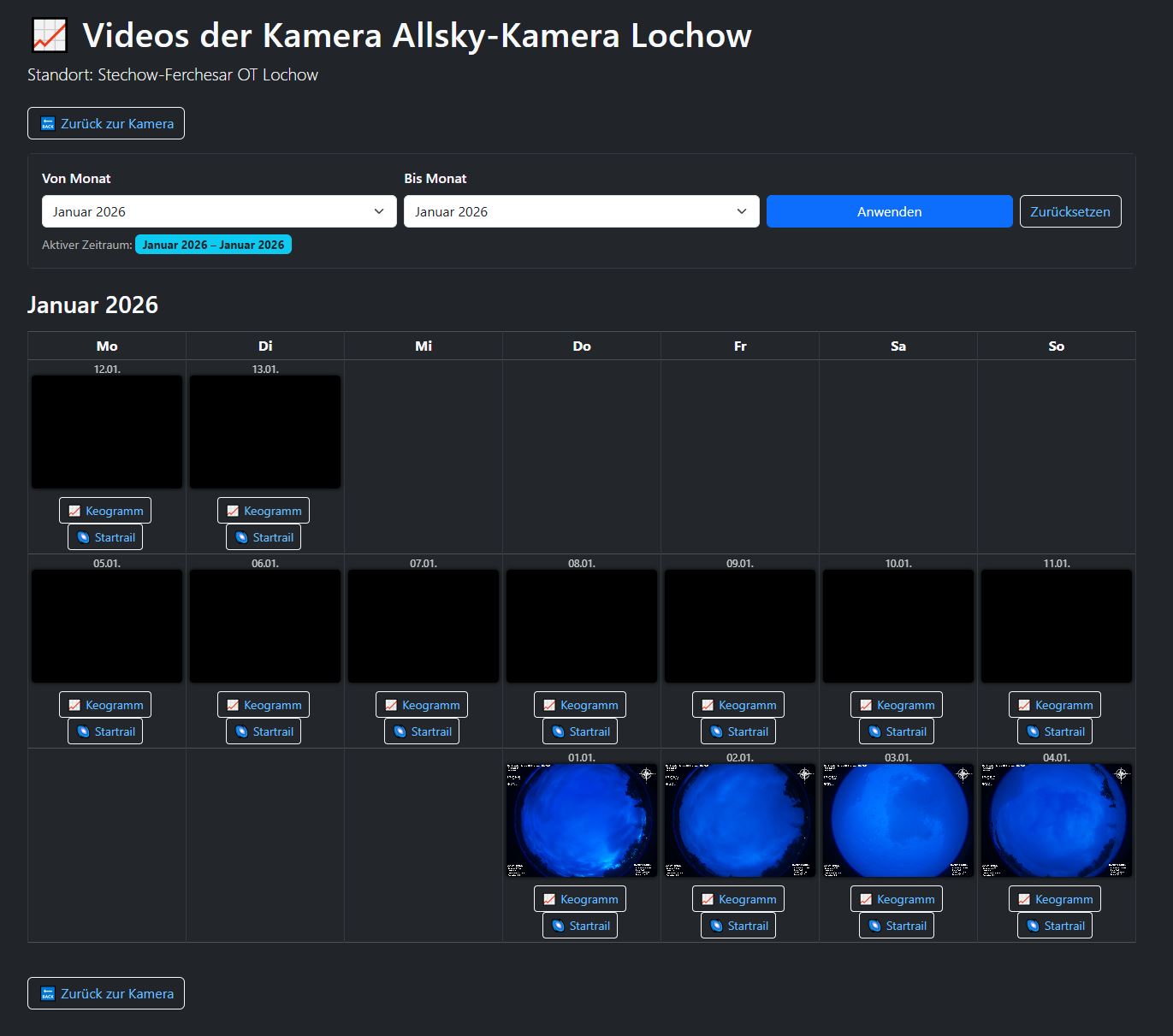1173x1036 pixels.
Task: Click the Anwenden button
Action: tap(889, 211)
